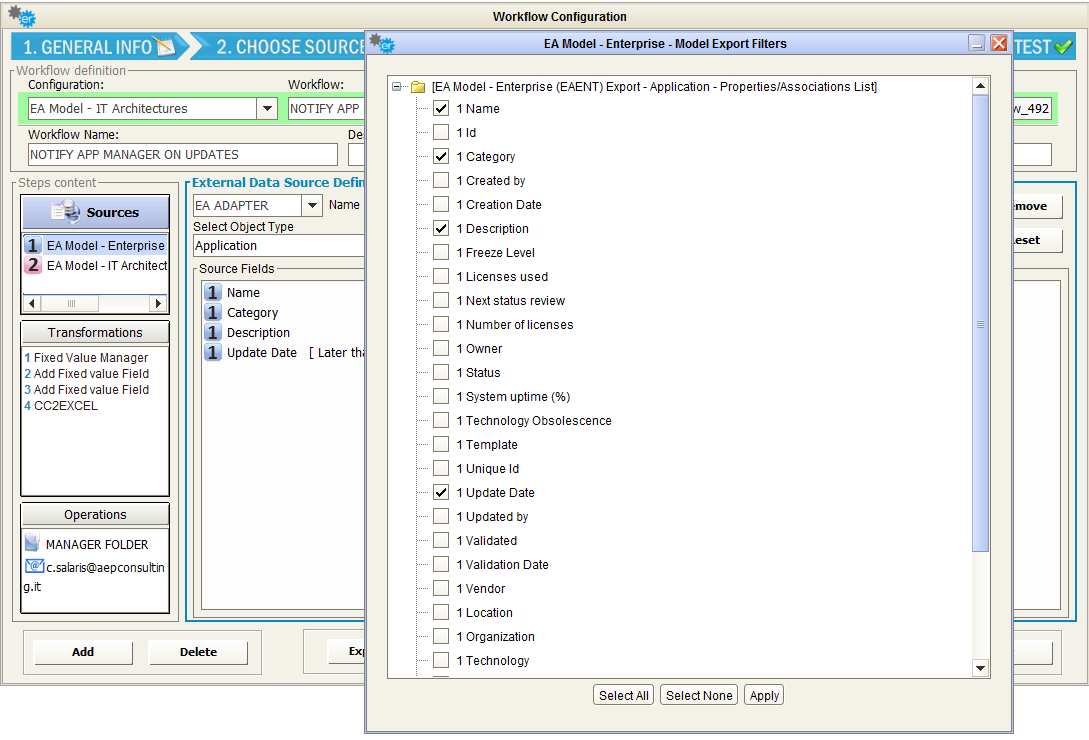Click the number icon beside Description source field
Screen dimensions: 1089x740
coord(213,333)
